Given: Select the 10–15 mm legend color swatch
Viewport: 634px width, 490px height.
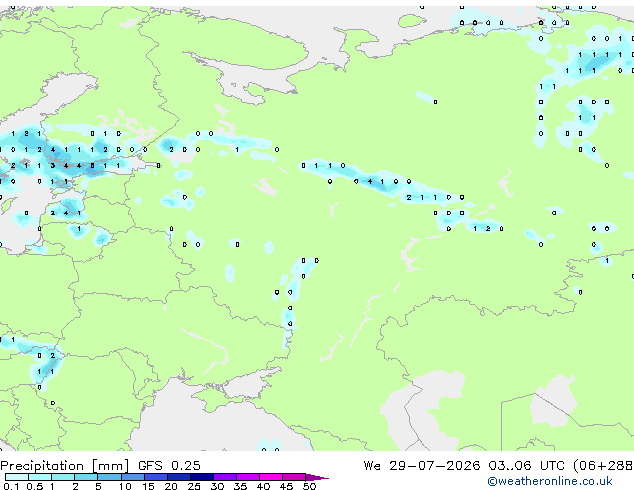Looking at the screenshot, I should pyautogui.click(x=132, y=477).
